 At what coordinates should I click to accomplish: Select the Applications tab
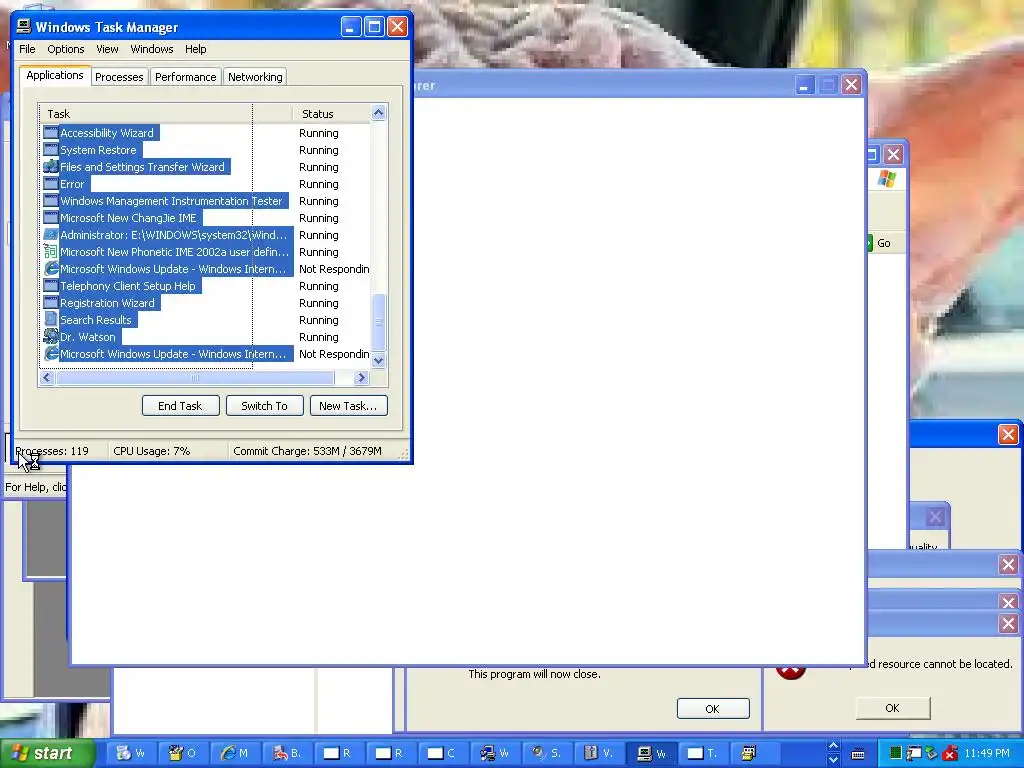[55, 75]
